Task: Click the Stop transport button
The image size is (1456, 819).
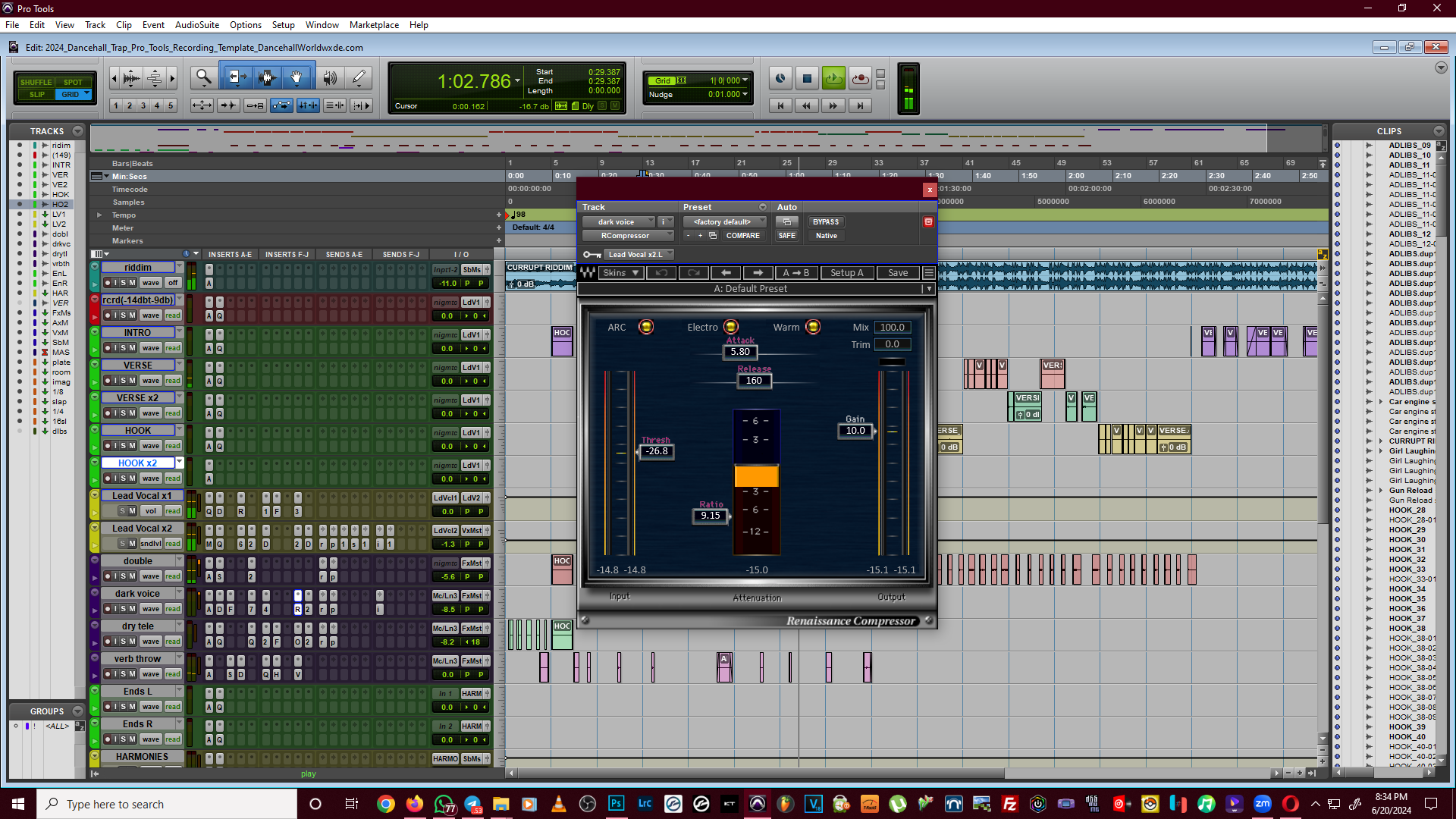Action: [x=807, y=78]
